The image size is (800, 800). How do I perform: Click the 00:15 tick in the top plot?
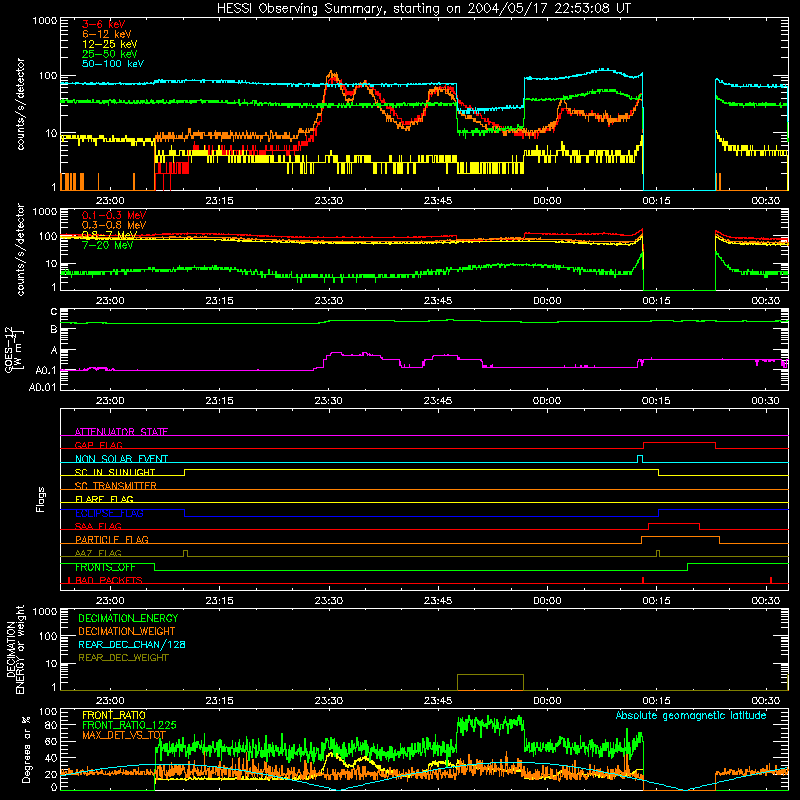[x=656, y=201]
